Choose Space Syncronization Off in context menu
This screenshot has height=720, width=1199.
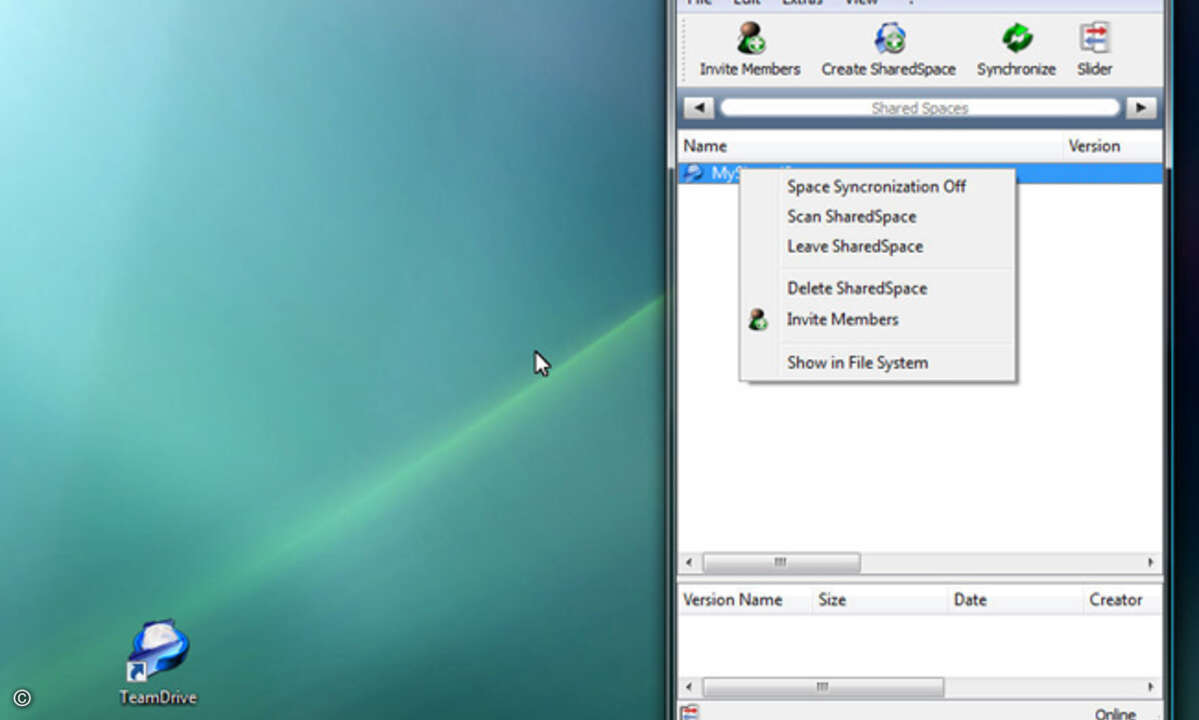pyautogui.click(x=877, y=186)
